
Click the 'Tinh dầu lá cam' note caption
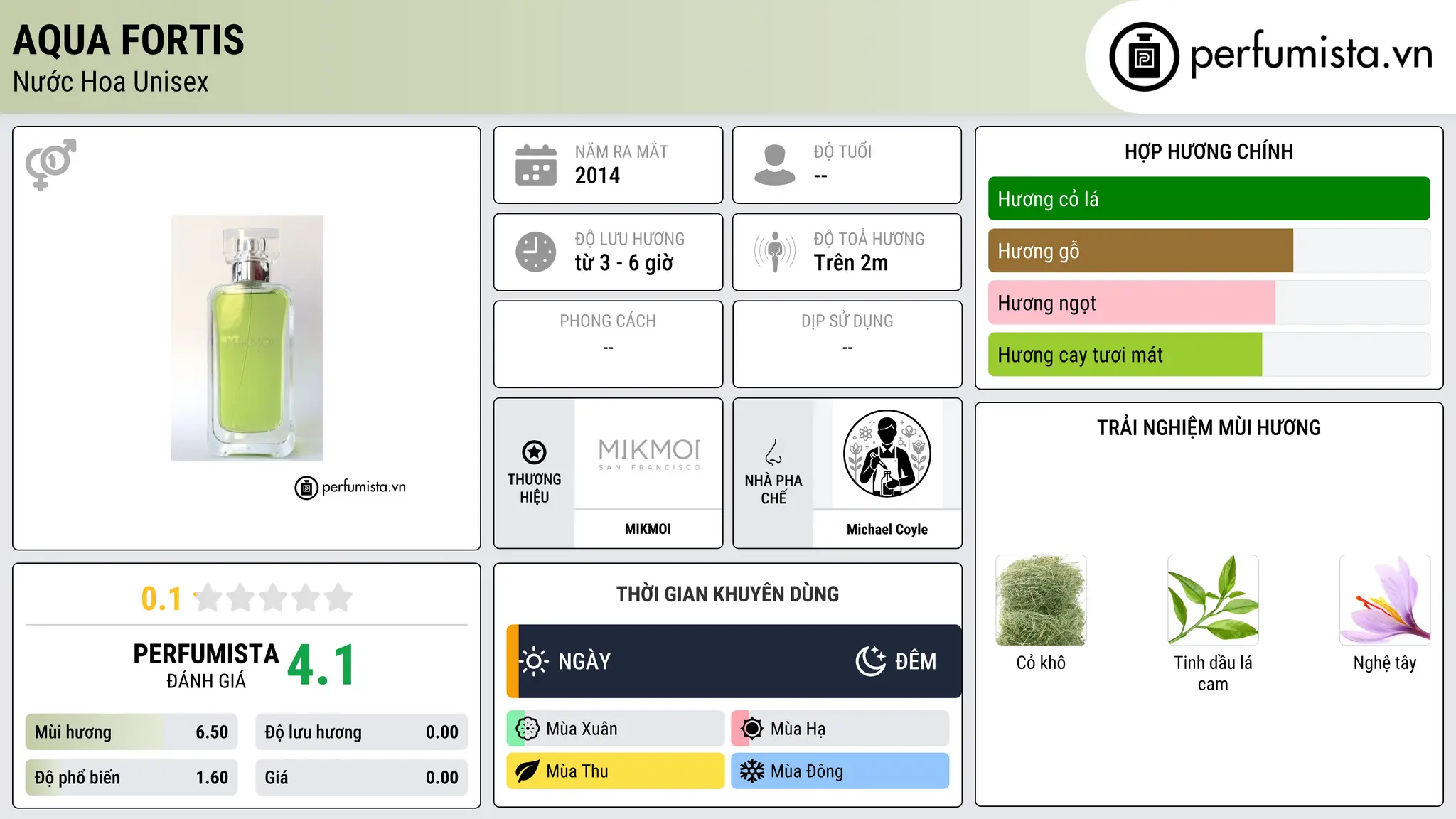click(x=1213, y=673)
